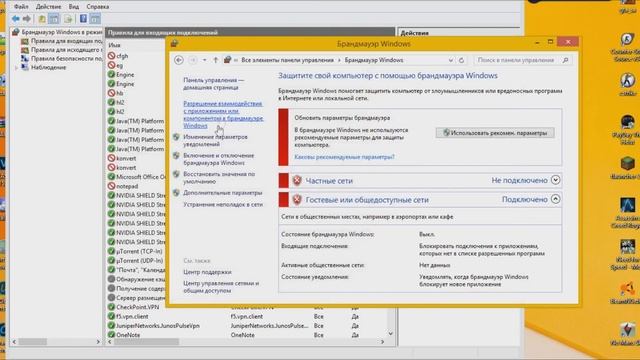Click the 'JuniperNetworks.JunosPulse...' group column cell

tap(269, 326)
